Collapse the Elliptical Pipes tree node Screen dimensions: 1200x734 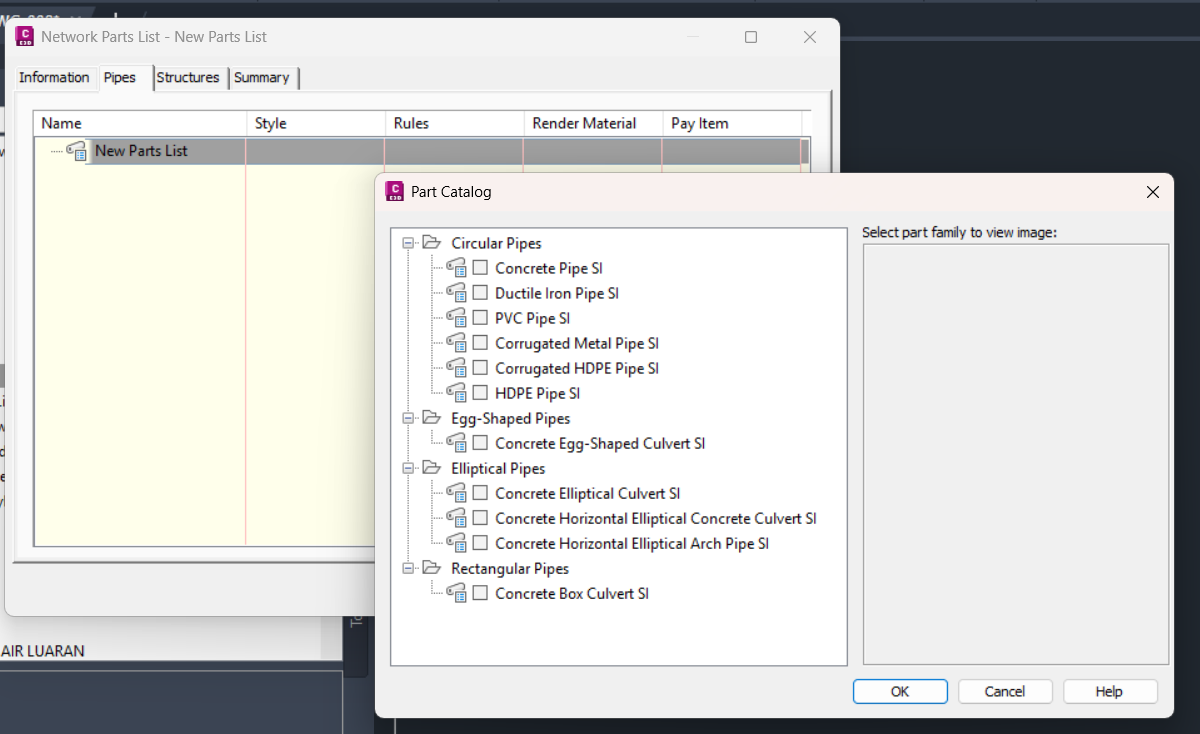(x=408, y=468)
